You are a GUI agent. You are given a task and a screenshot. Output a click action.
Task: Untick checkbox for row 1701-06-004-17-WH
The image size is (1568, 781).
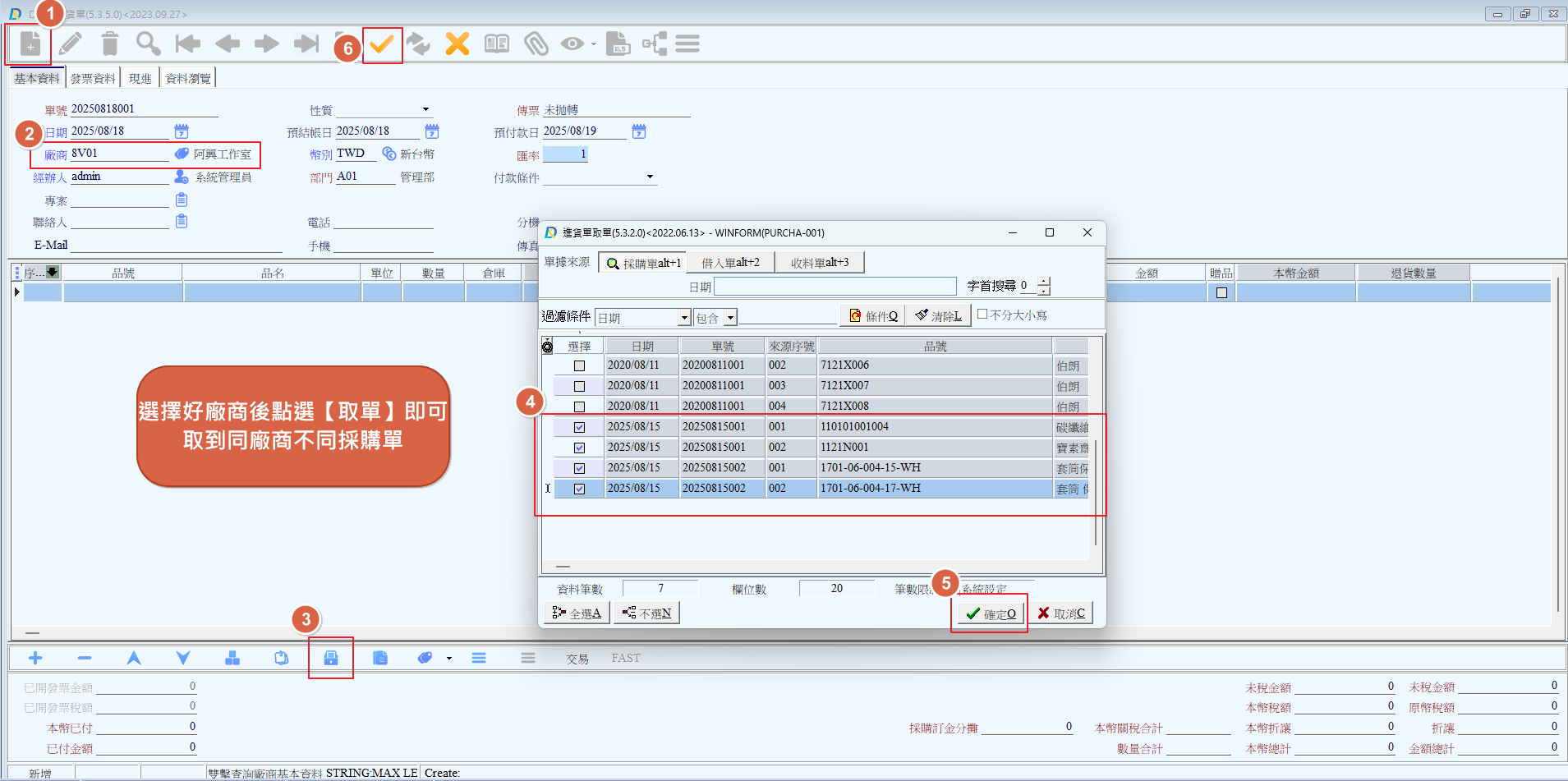pos(579,489)
